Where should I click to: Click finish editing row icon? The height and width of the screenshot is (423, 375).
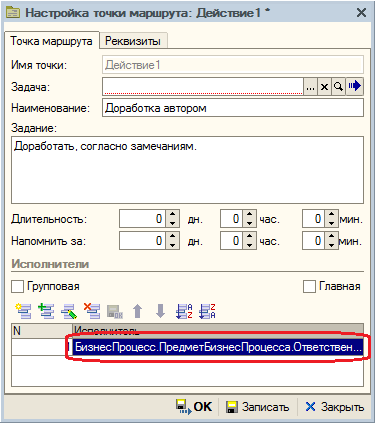point(115,311)
